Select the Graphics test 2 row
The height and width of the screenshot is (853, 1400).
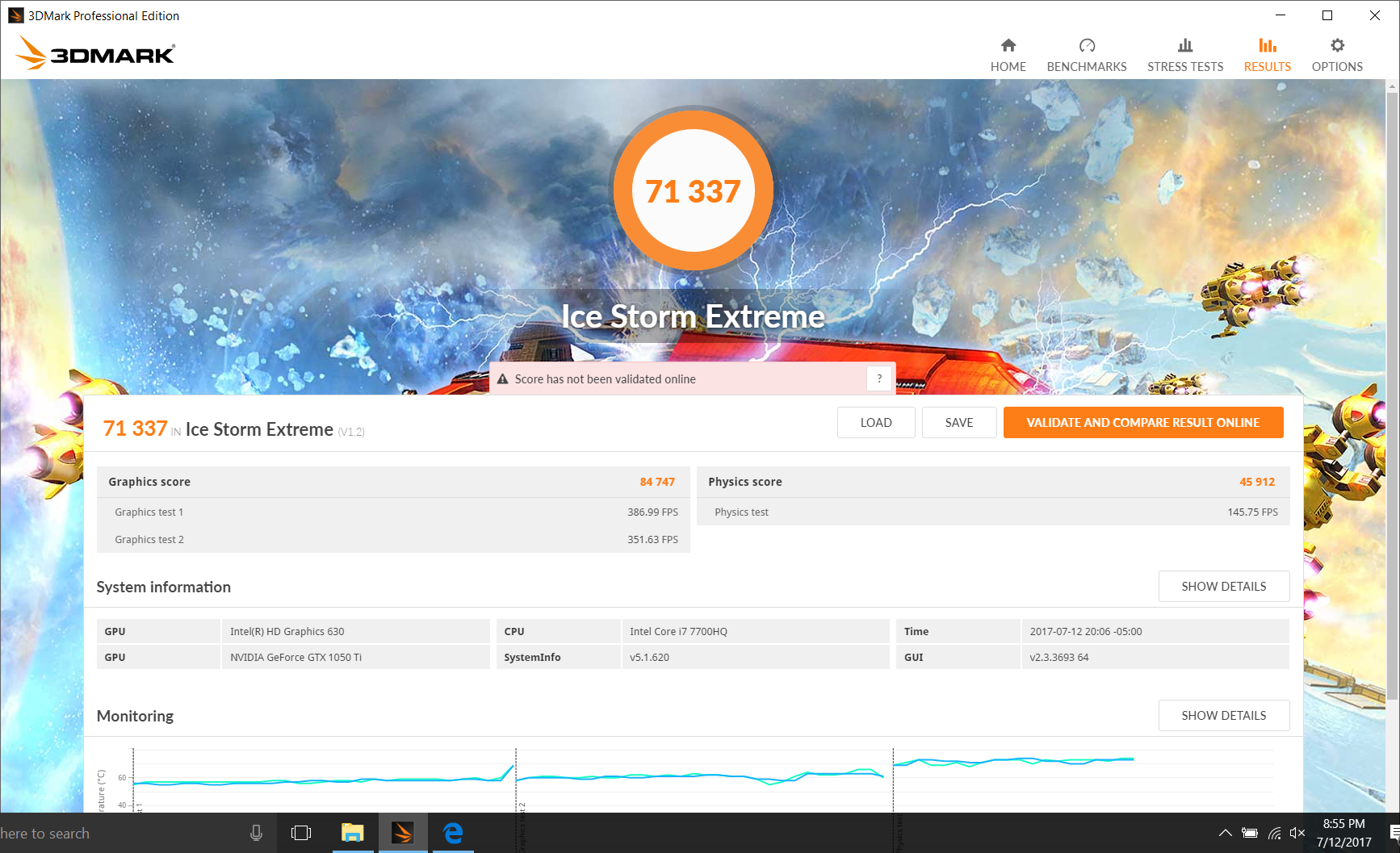393,539
